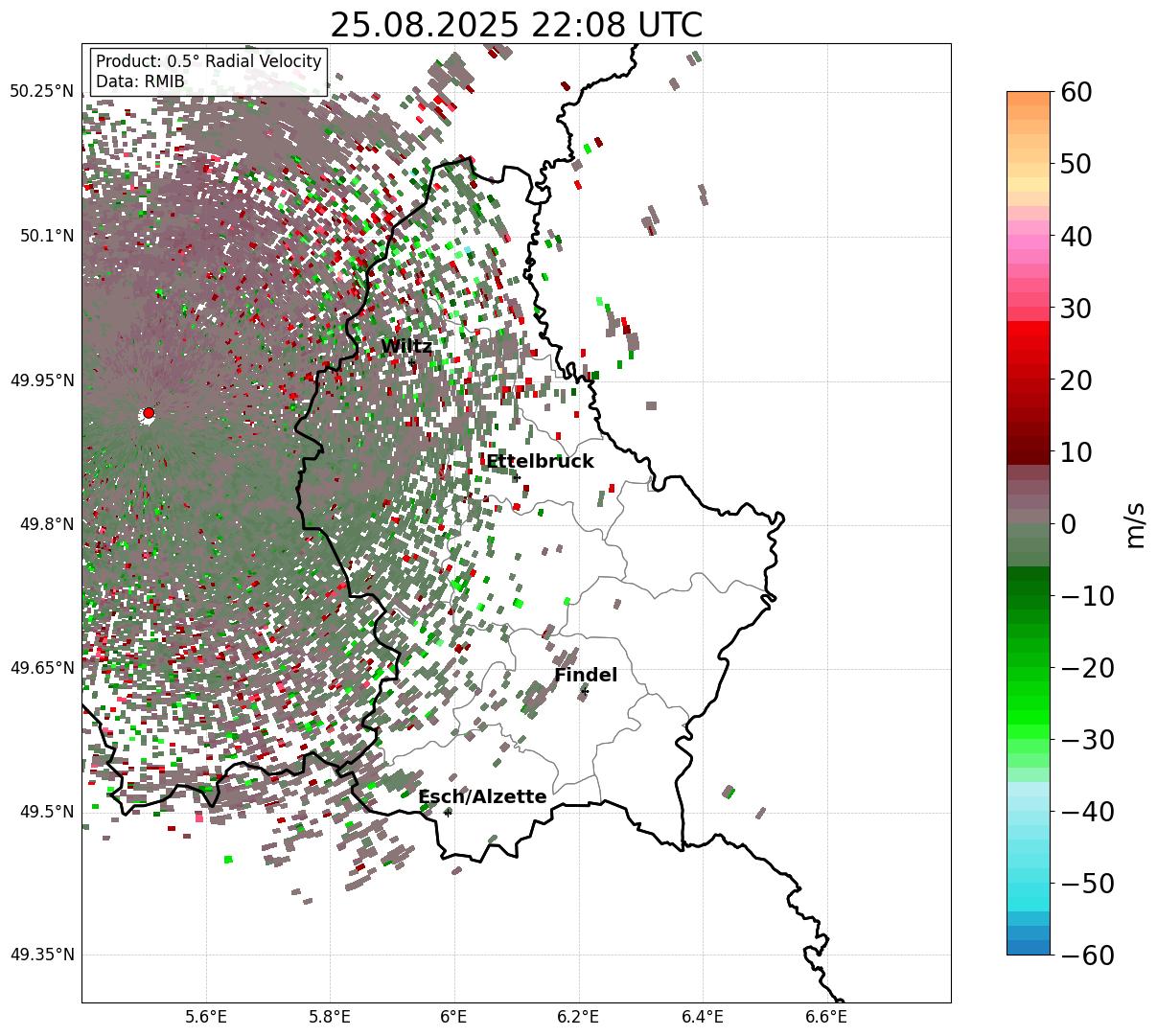Viewport: 1157px width, 1036px height.
Task: Click the 5.8°E longitude tick label
Action: pyautogui.click(x=330, y=1018)
